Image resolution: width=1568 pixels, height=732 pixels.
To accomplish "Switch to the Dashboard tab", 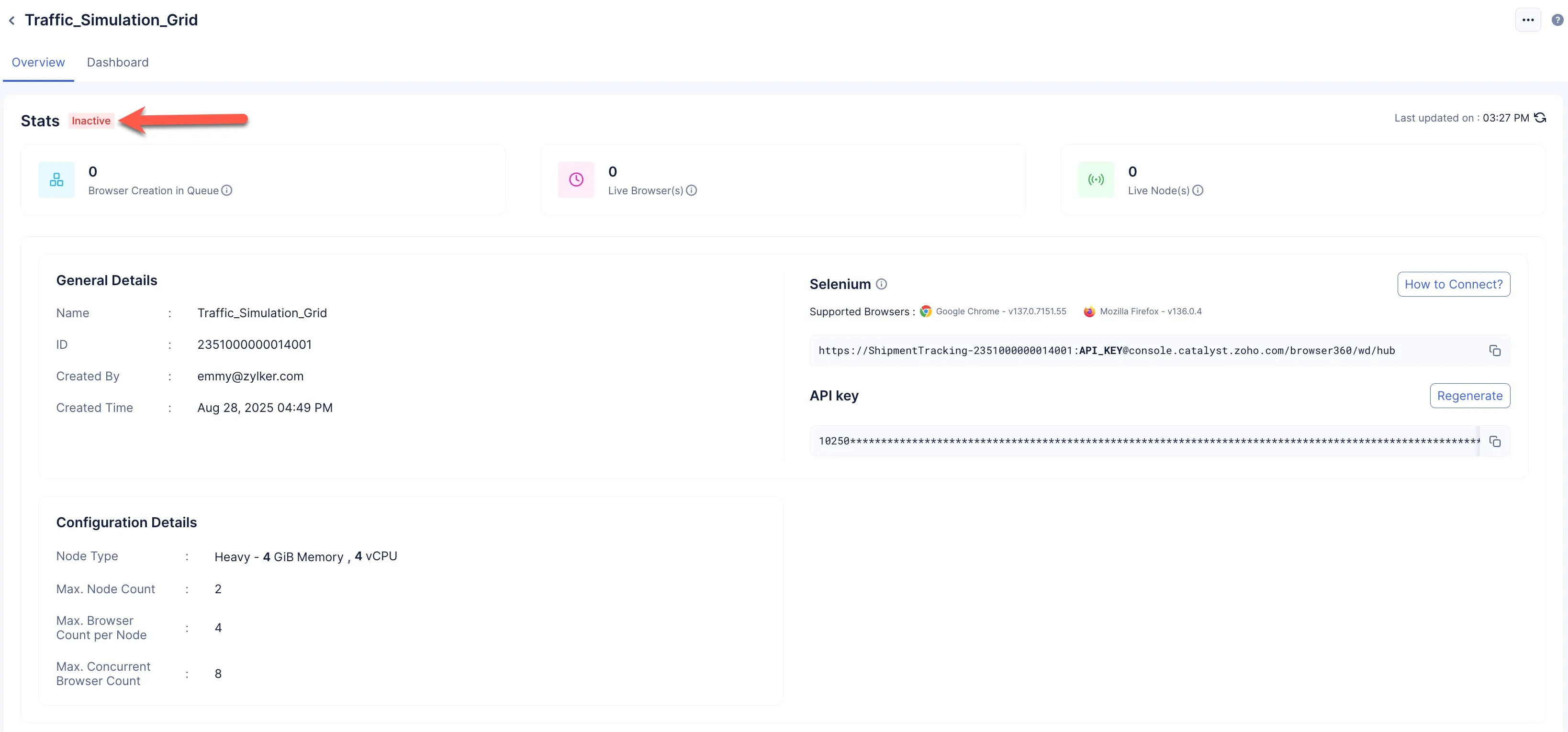I will (x=117, y=62).
